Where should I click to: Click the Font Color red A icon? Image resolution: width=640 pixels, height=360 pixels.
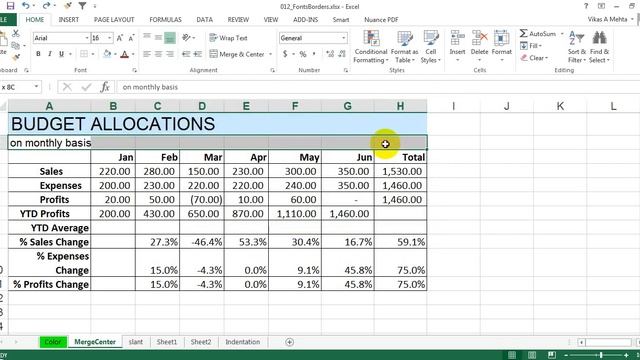point(124,54)
